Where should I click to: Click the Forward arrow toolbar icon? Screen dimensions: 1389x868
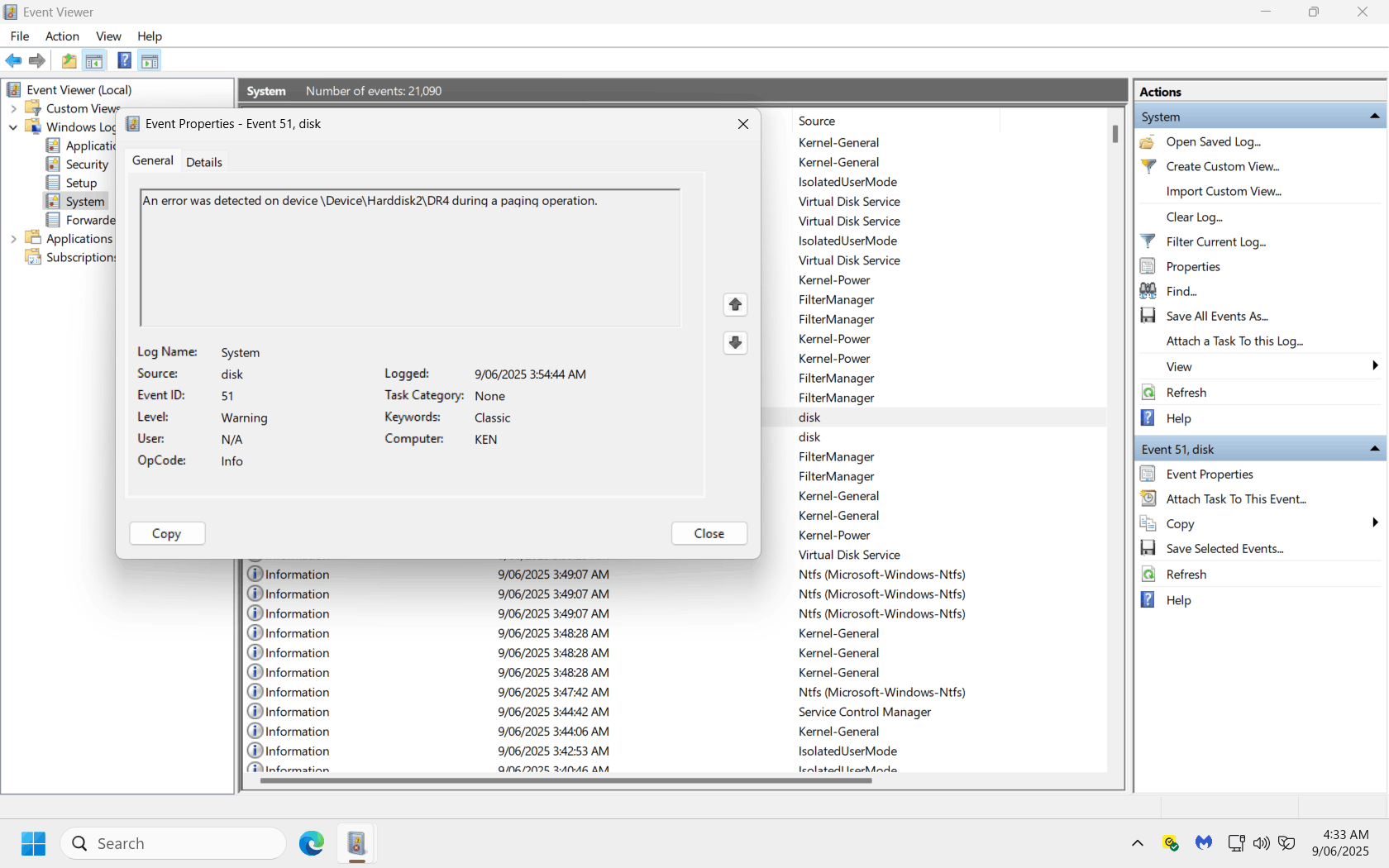[x=36, y=60]
